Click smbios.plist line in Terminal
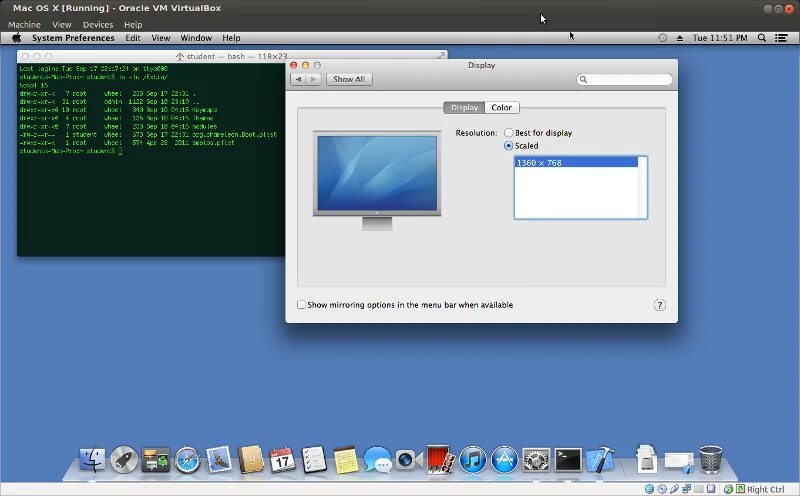The image size is (800, 496). (127, 143)
